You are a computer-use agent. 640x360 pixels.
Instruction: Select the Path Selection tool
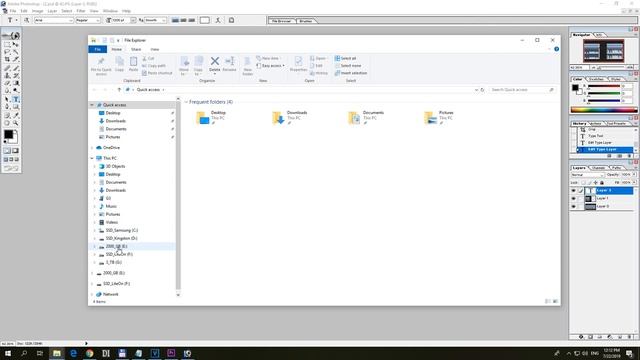[x=7, y=99]
